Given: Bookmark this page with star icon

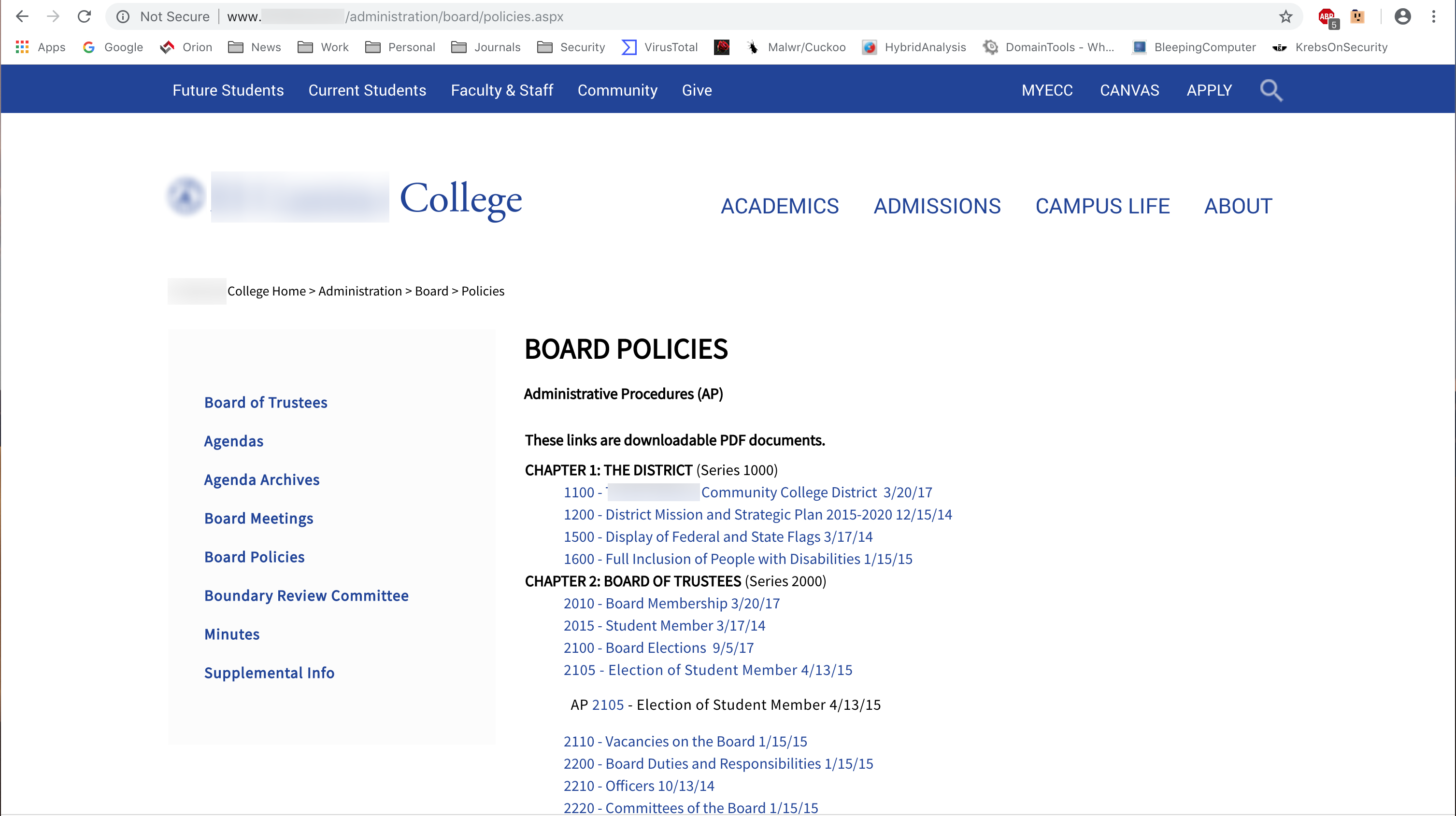Looking at the screenshot, I should coord(1285,16).
